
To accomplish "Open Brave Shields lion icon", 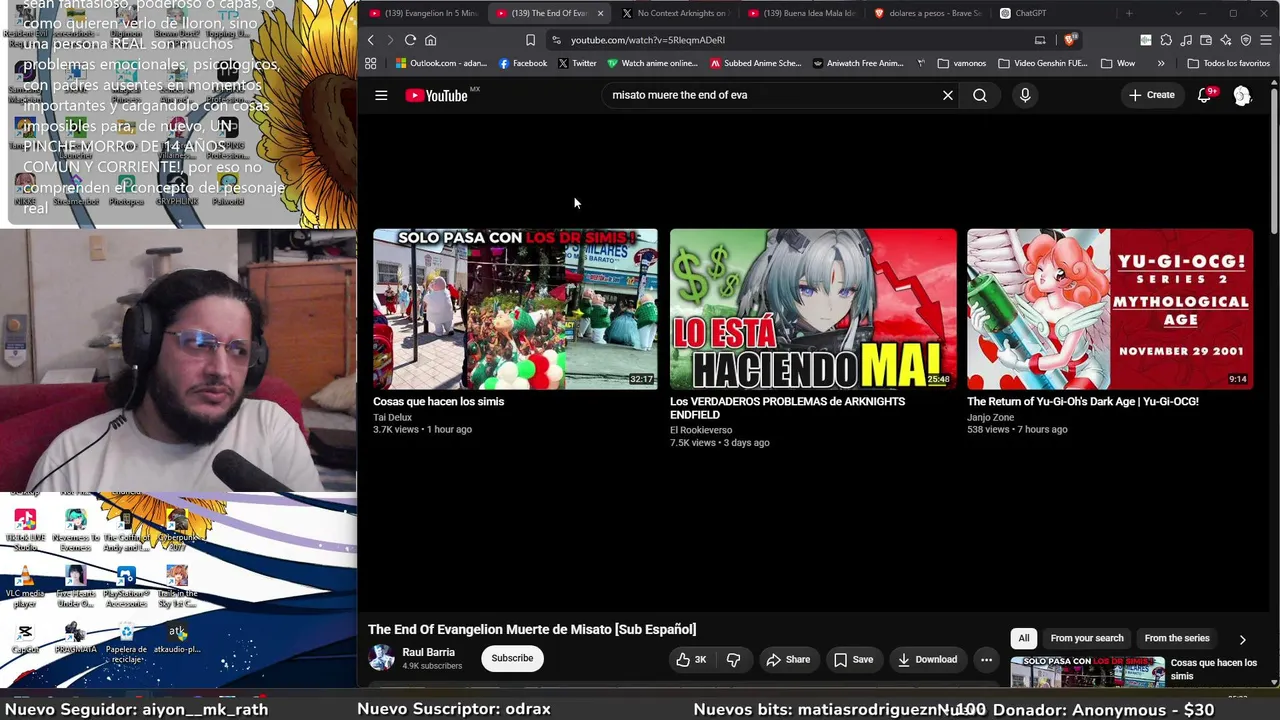I will [x=1070, y=40].
